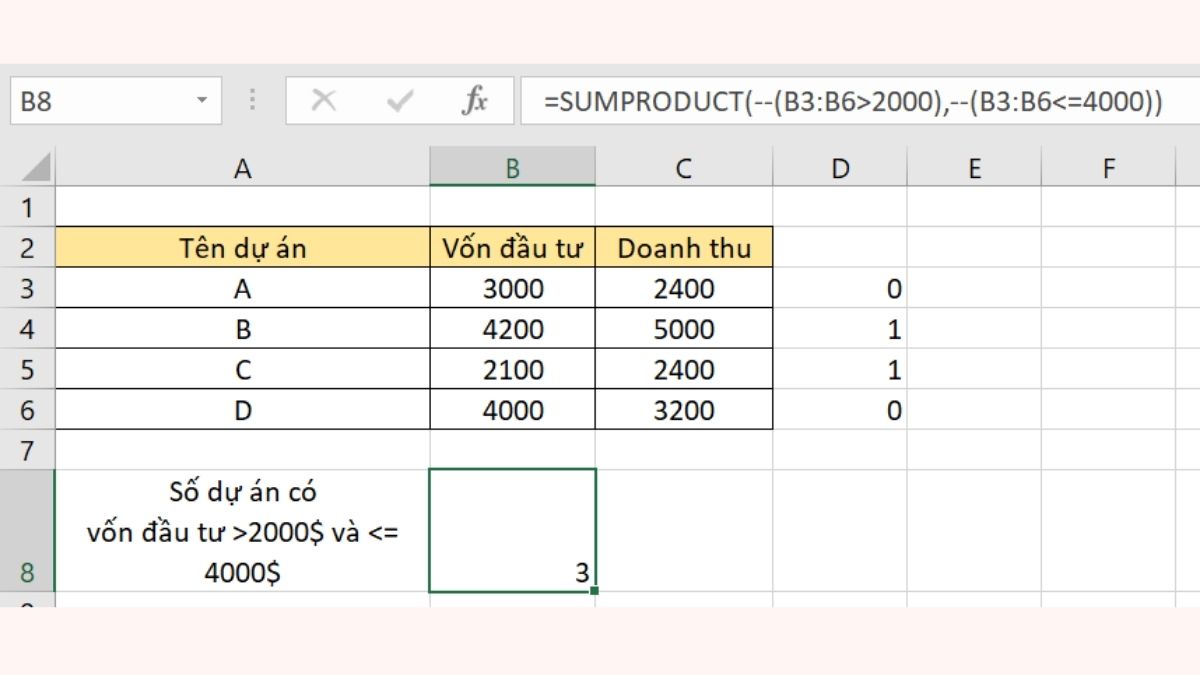Click the Enter checkmark formula bar icon
This screenshot has height=675, width=1200.
pyautogui.click(x=400, y=101)
